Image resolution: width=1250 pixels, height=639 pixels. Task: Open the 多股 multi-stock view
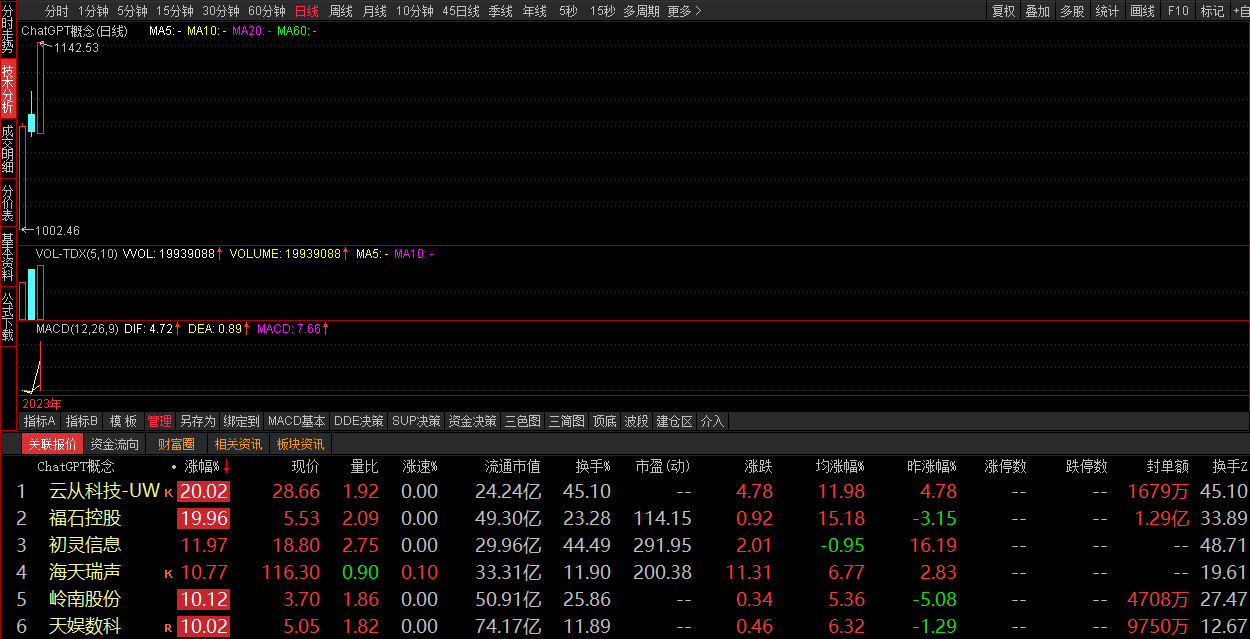pyautogui.click(x=1072, y=11)
